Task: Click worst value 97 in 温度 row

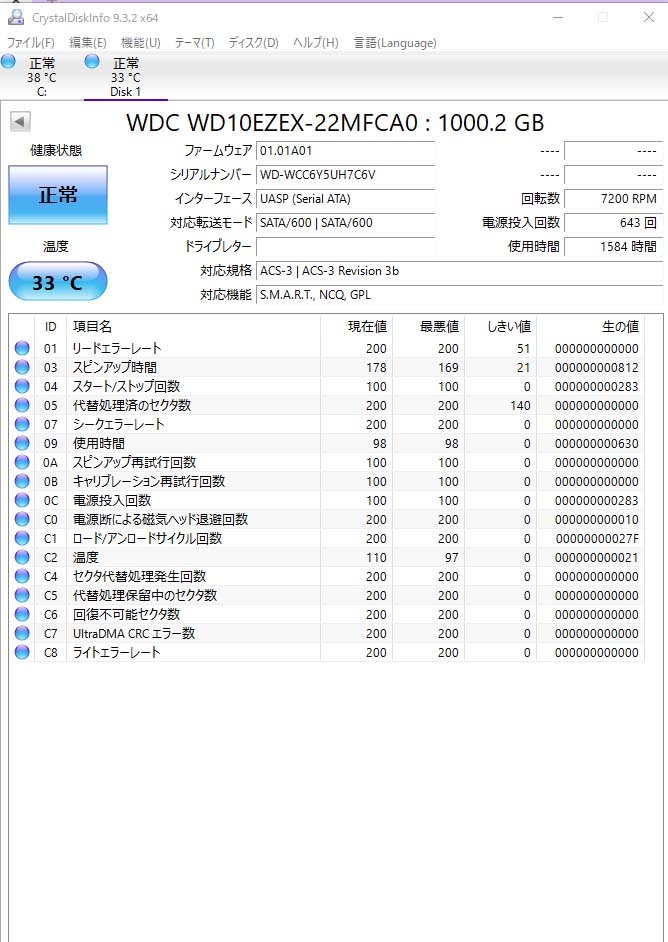Action: coord(452,558)
